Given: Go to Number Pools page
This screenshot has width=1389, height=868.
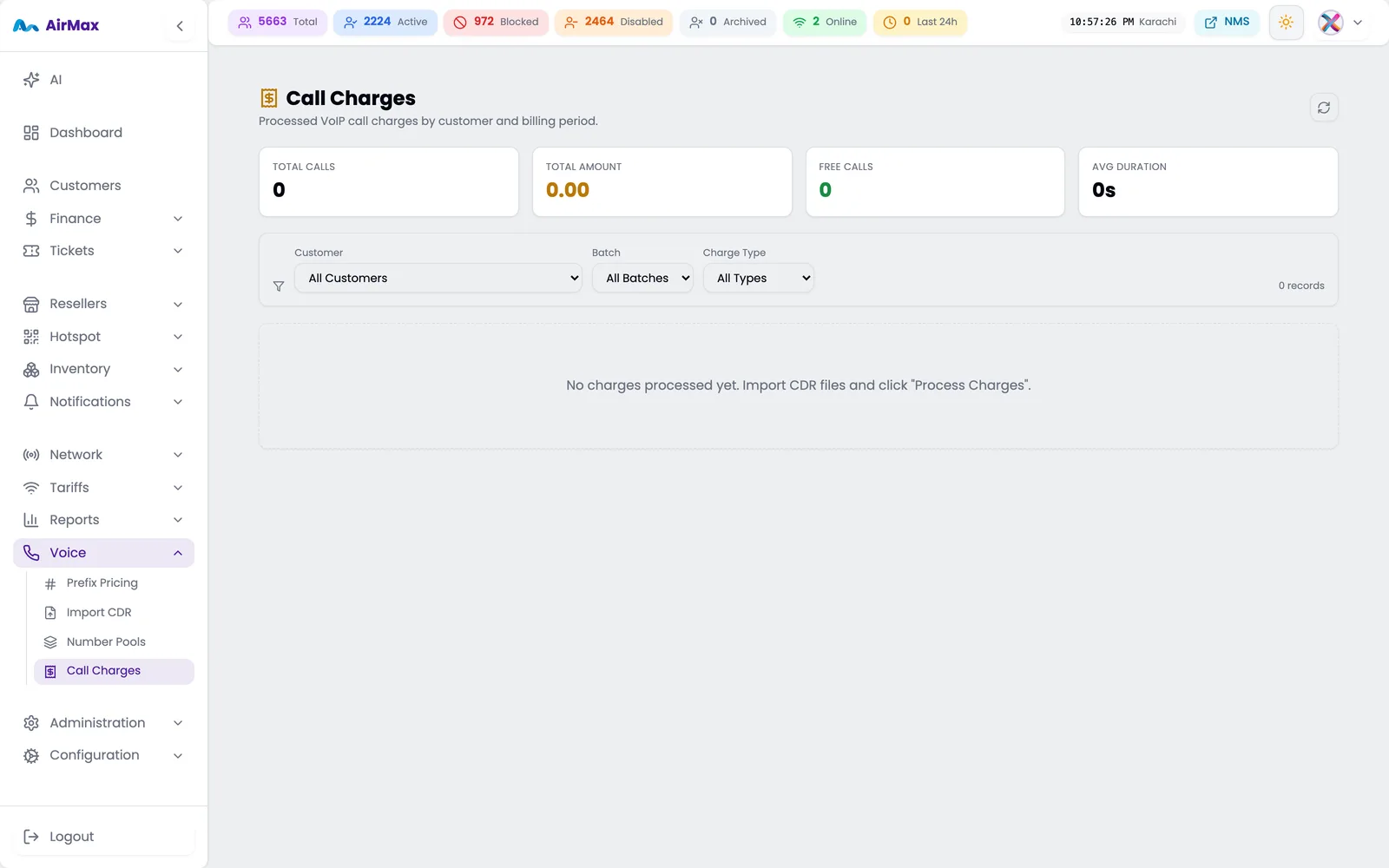Looking at the screenshot, I should click(114, 642).
